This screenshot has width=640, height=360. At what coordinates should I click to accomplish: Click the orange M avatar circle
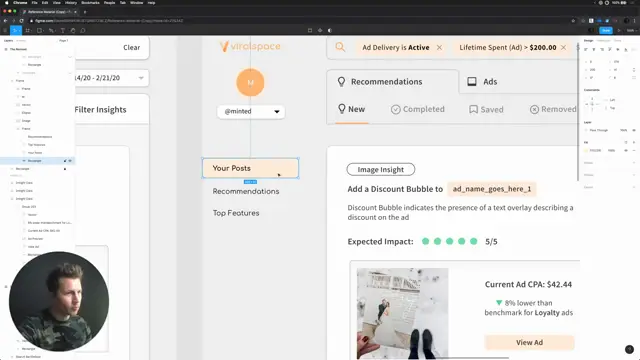click(x=250, y=82)
